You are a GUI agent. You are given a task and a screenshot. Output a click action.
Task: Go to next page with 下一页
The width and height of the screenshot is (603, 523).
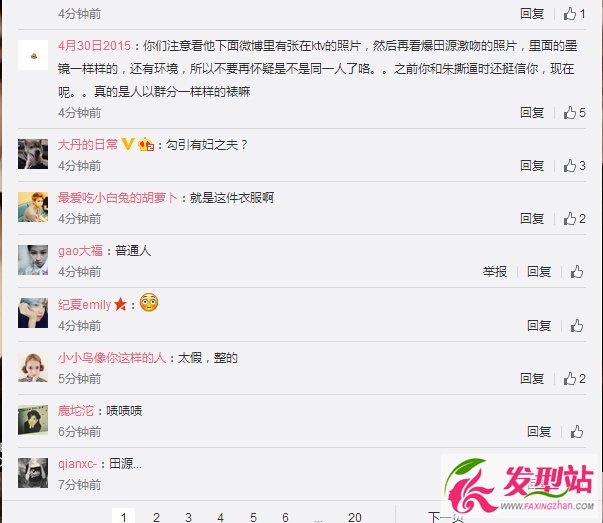coord(446,516)
